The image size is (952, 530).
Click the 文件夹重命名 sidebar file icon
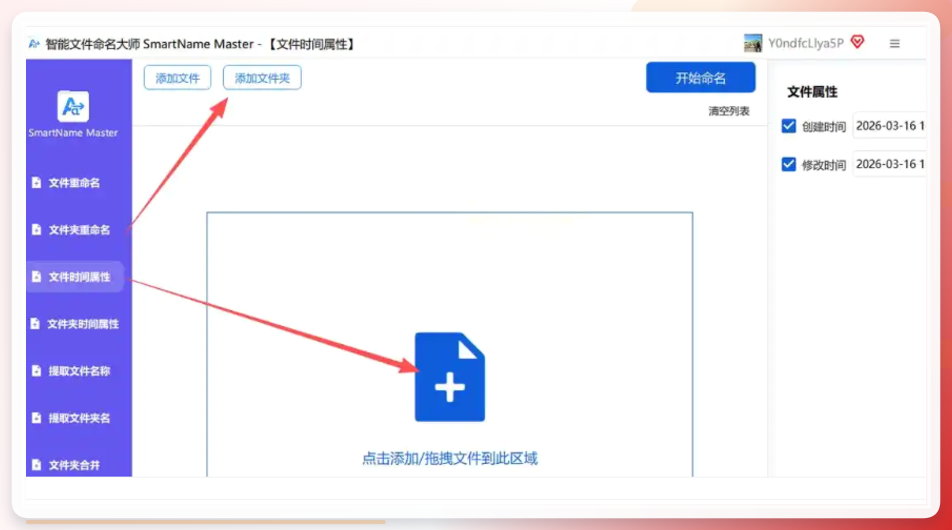[36, 229]
